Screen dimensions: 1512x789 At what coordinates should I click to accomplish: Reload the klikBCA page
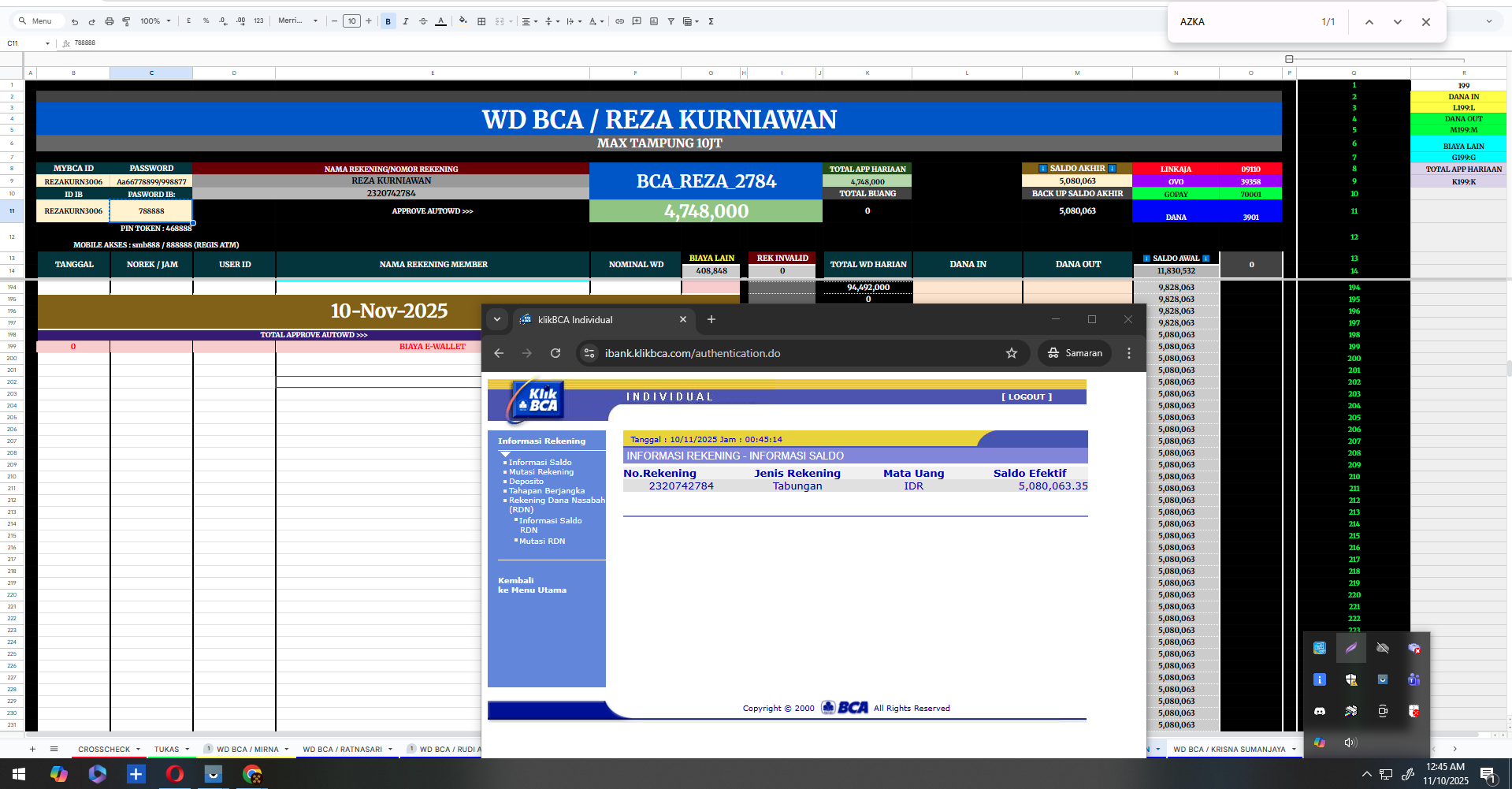[555, 353]
